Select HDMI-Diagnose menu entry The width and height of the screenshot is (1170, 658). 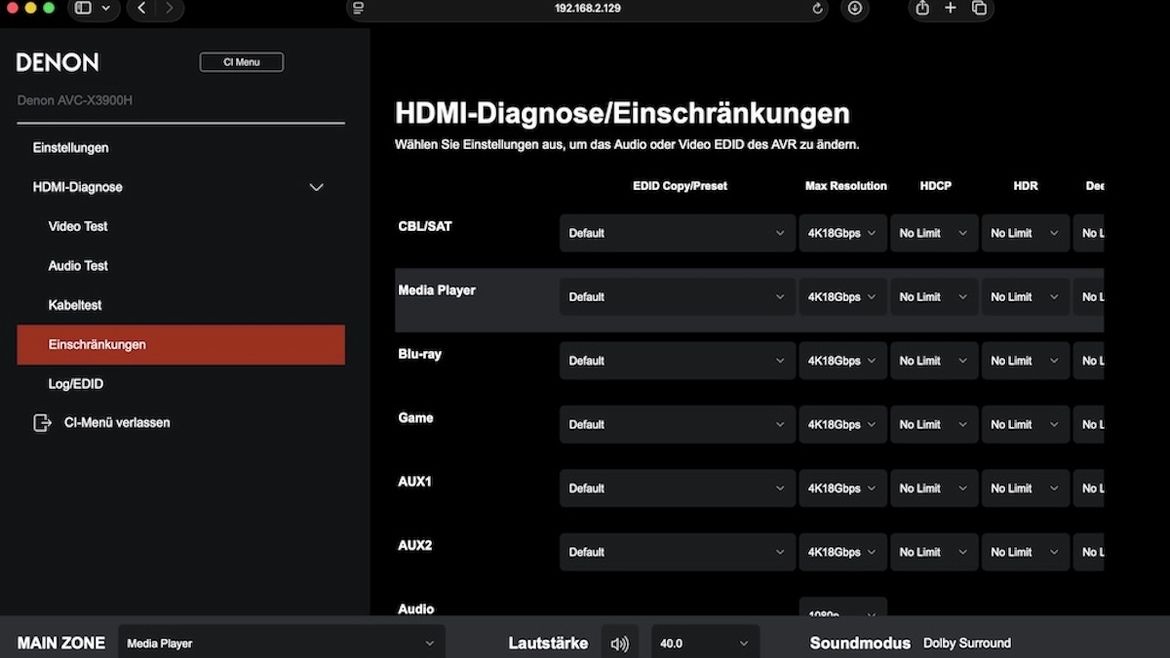[78, 187]
